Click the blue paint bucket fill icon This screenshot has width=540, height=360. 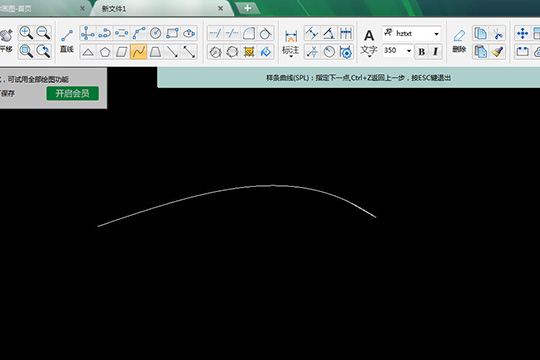(x=266, y=52)
